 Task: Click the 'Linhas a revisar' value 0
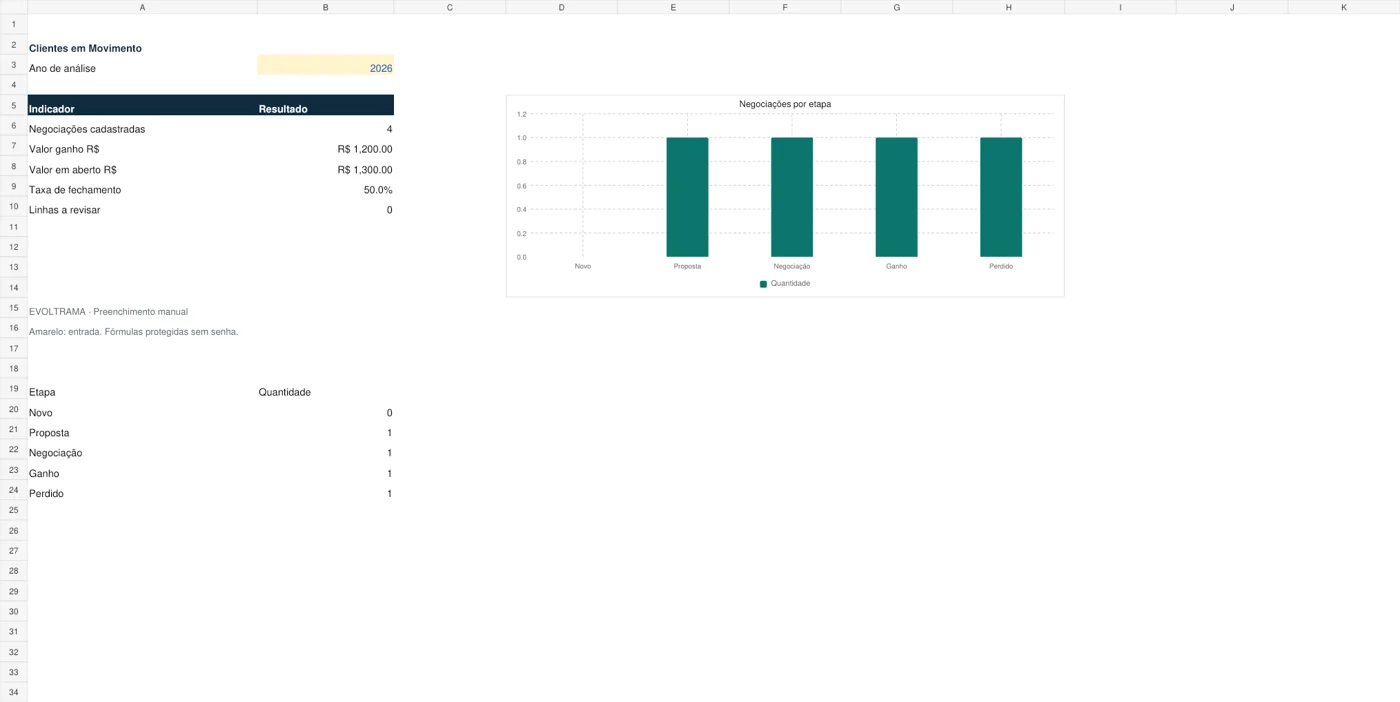click(325, 207)
